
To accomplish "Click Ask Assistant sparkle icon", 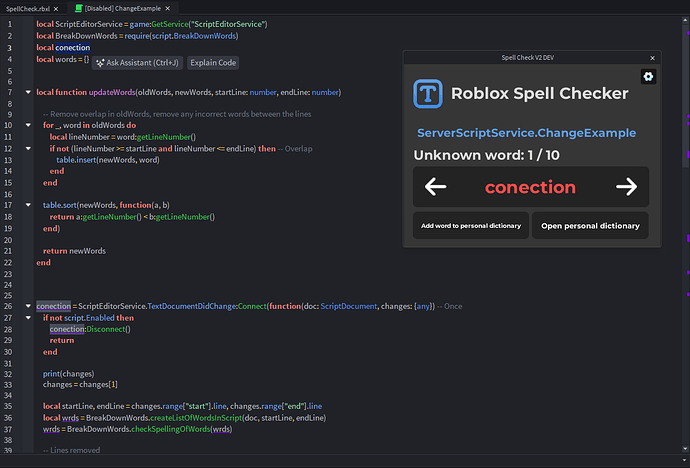I will pyautogui.click(x=100, y=63).
